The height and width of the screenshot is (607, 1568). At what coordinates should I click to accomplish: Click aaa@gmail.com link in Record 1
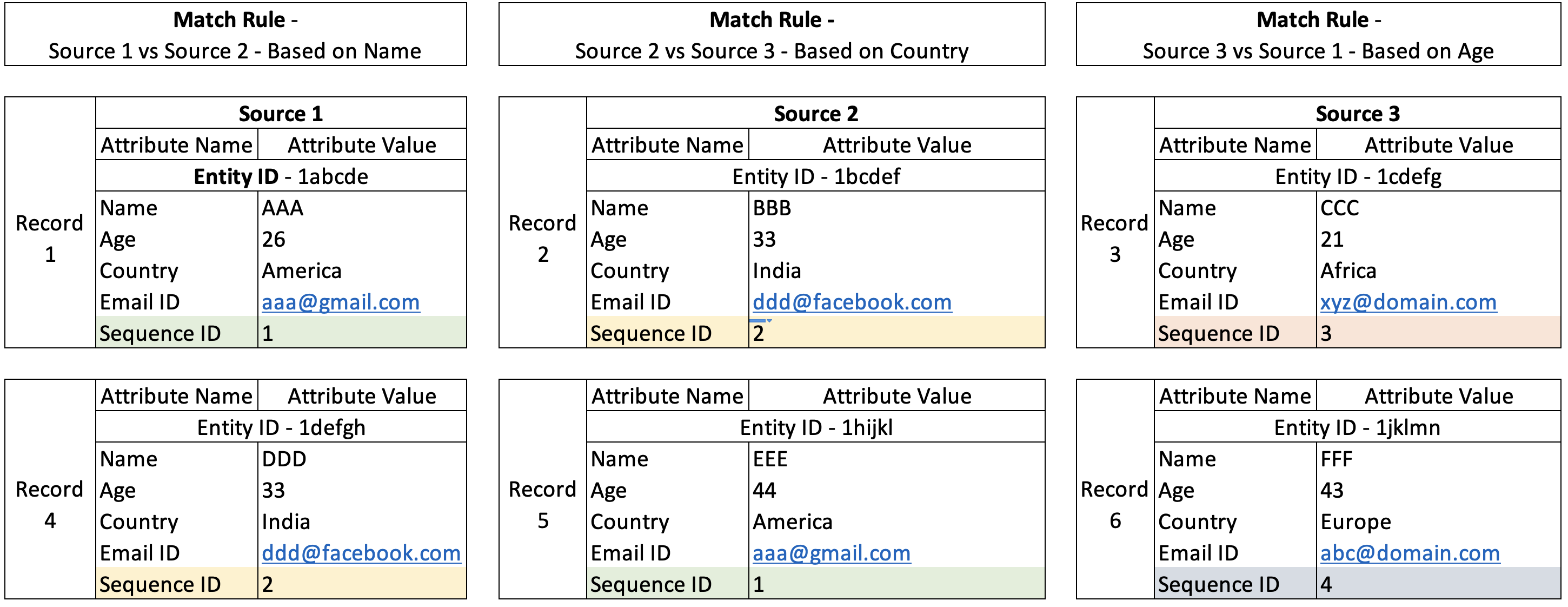coord(340,302)
